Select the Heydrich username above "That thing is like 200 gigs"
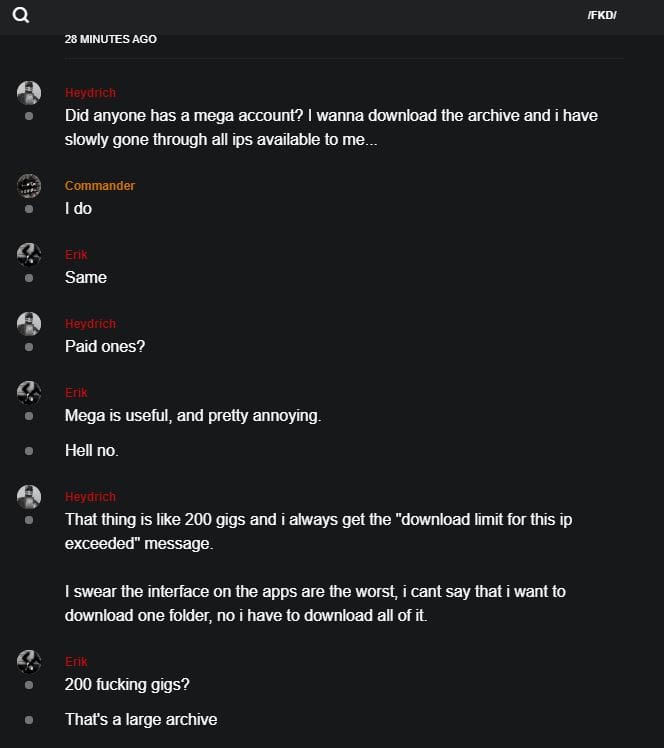The height and width of the screenshot is (748, 664). [x=90, y=497]
